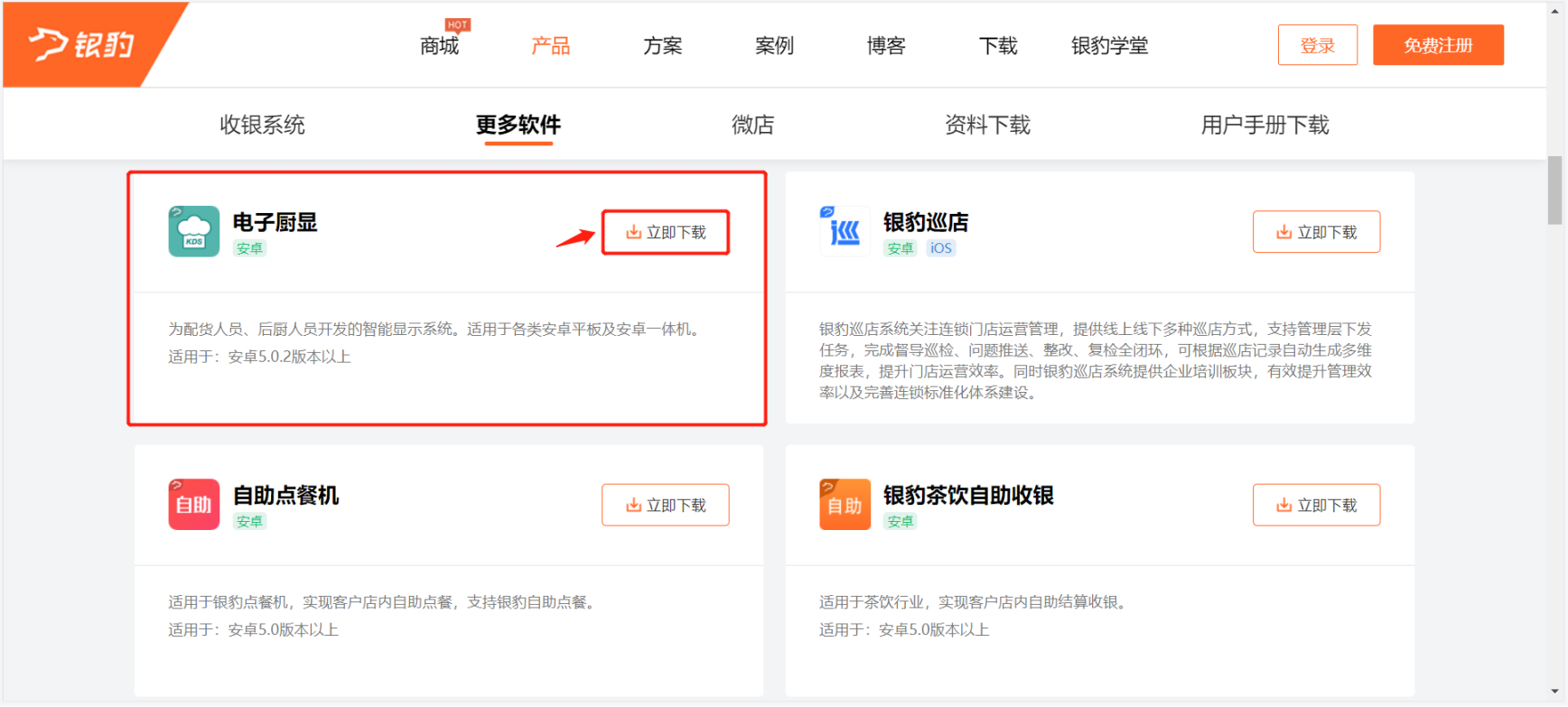Open the 案例 menu item

tap(775, 46)
